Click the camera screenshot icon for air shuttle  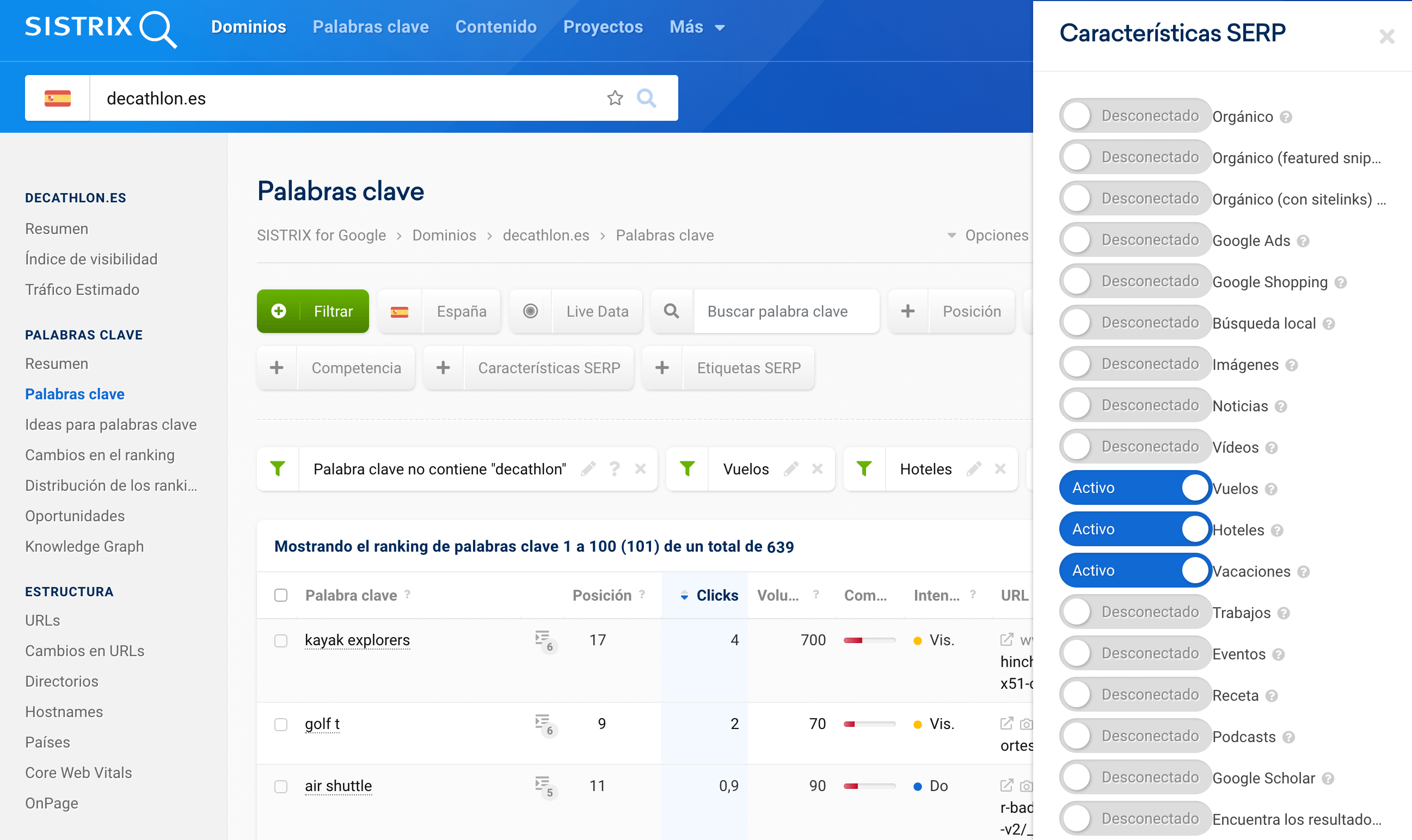click(1026, 786)
